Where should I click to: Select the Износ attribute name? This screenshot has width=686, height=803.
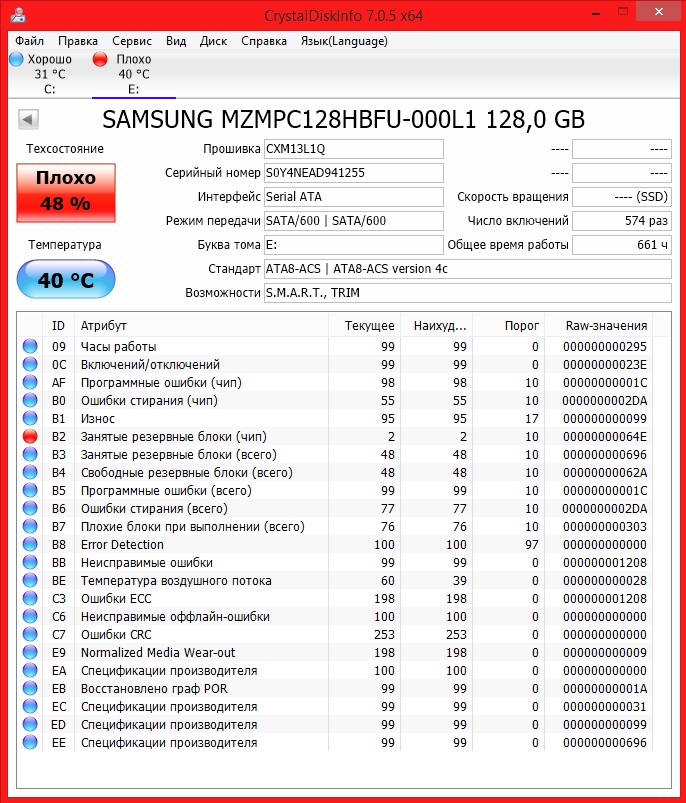(98, 418)
